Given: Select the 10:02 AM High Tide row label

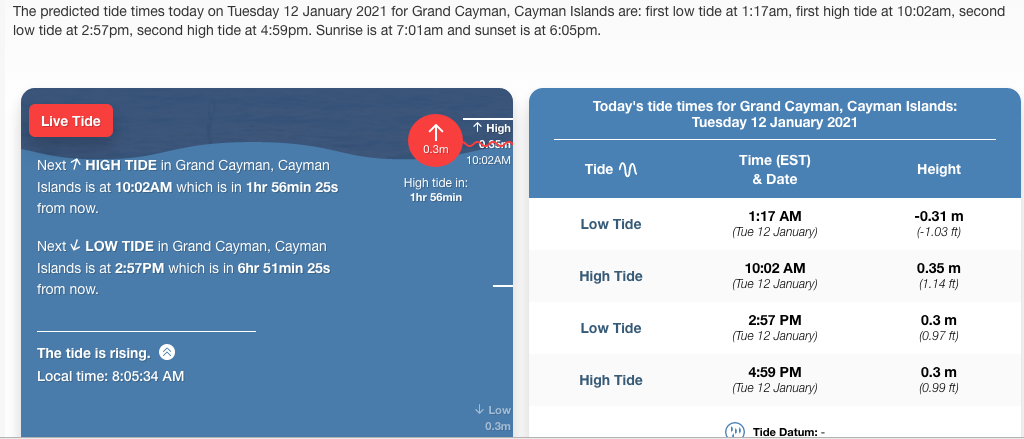Looking at the screenshot, I should [611, 276].
